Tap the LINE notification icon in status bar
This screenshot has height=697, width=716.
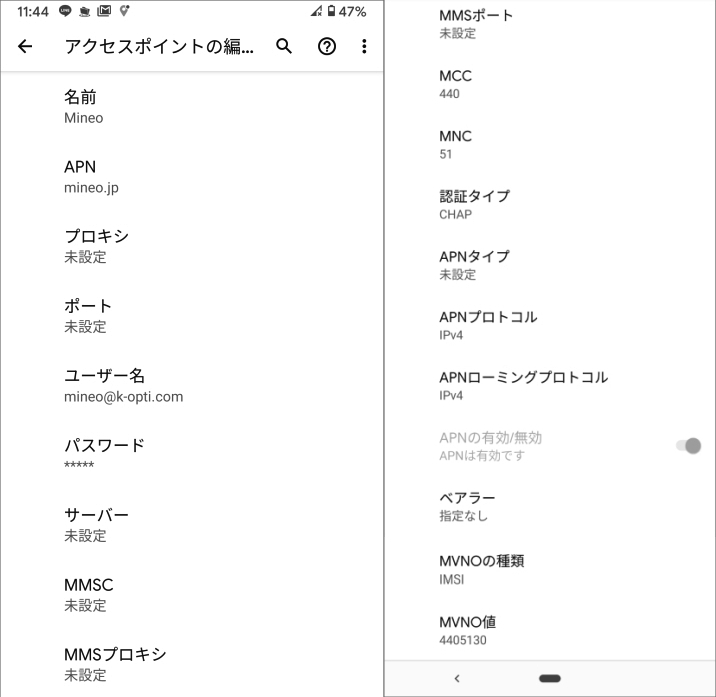(65, 11)
